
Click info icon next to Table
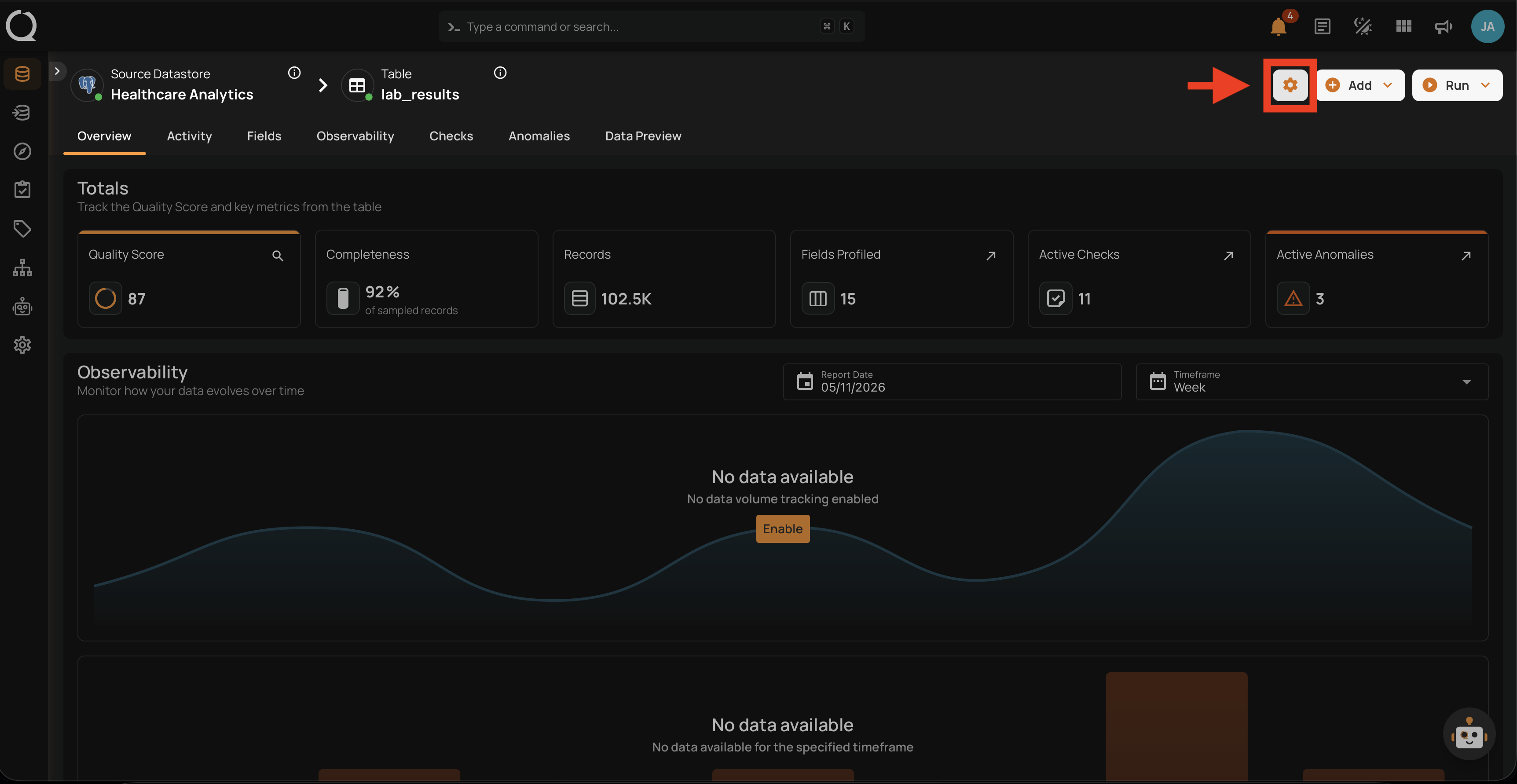coord(500,73)
